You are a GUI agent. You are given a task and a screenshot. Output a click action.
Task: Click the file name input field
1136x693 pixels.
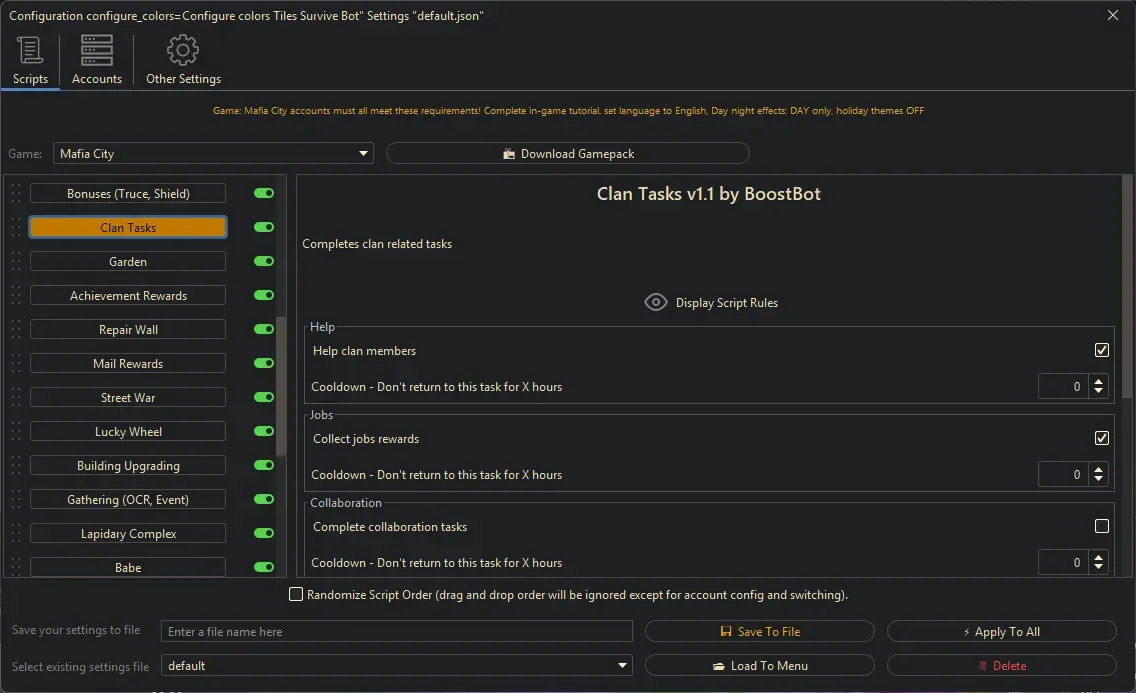point(396,631)
